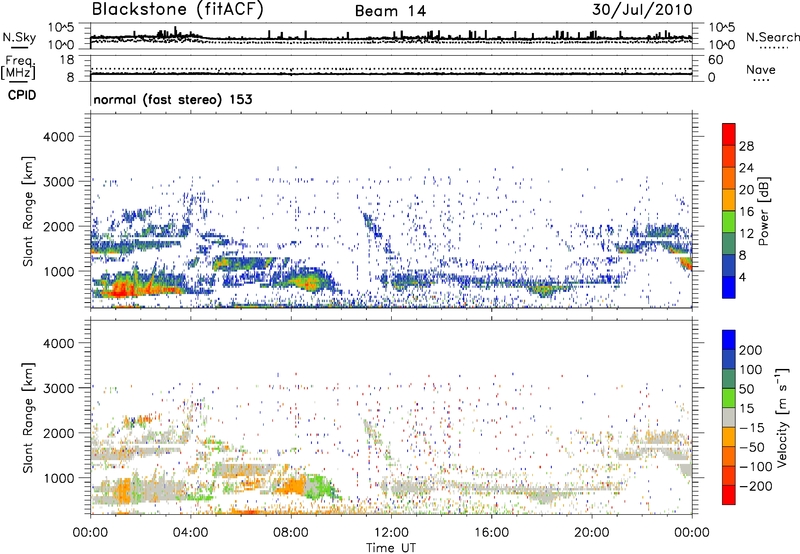Click the 28 tick label on Power colorbar
This screenshot has width=800, height=554.
pos(746,146)
